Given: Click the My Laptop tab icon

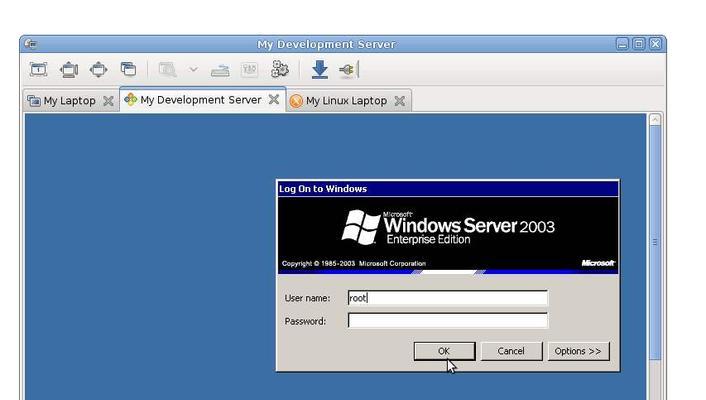Looking at the screenshot, I should tap(34, 100).
